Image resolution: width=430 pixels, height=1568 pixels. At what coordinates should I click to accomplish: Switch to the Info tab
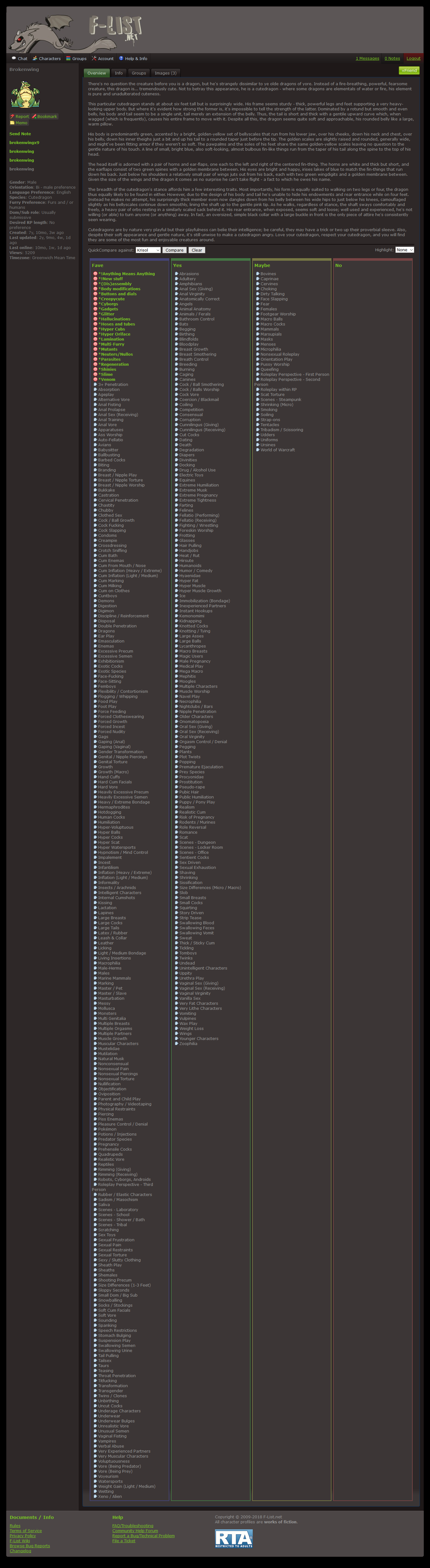[119, 73]
